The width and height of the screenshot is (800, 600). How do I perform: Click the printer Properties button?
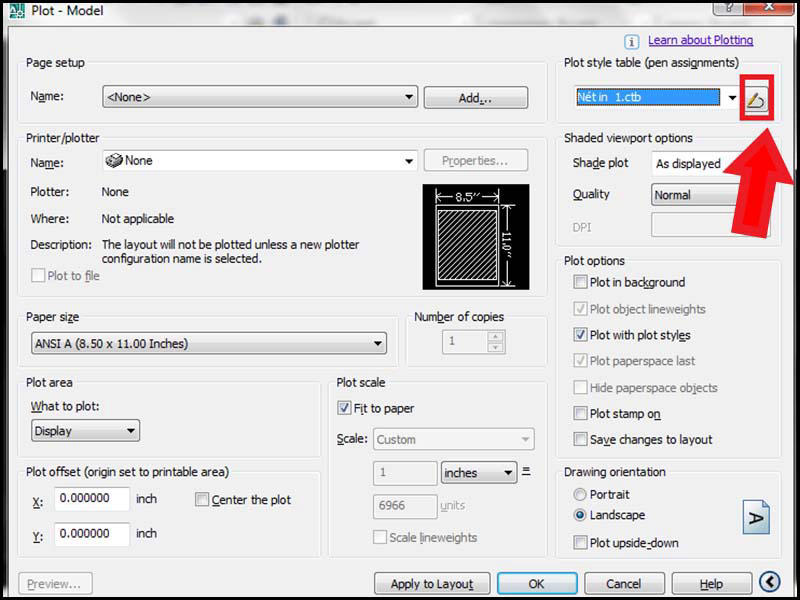476,161
